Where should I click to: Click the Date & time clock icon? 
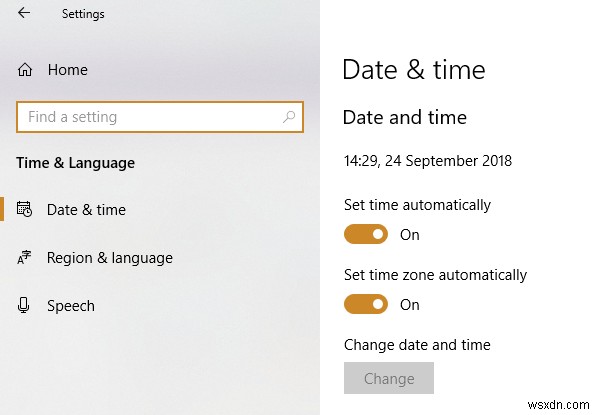coord(25,210)
